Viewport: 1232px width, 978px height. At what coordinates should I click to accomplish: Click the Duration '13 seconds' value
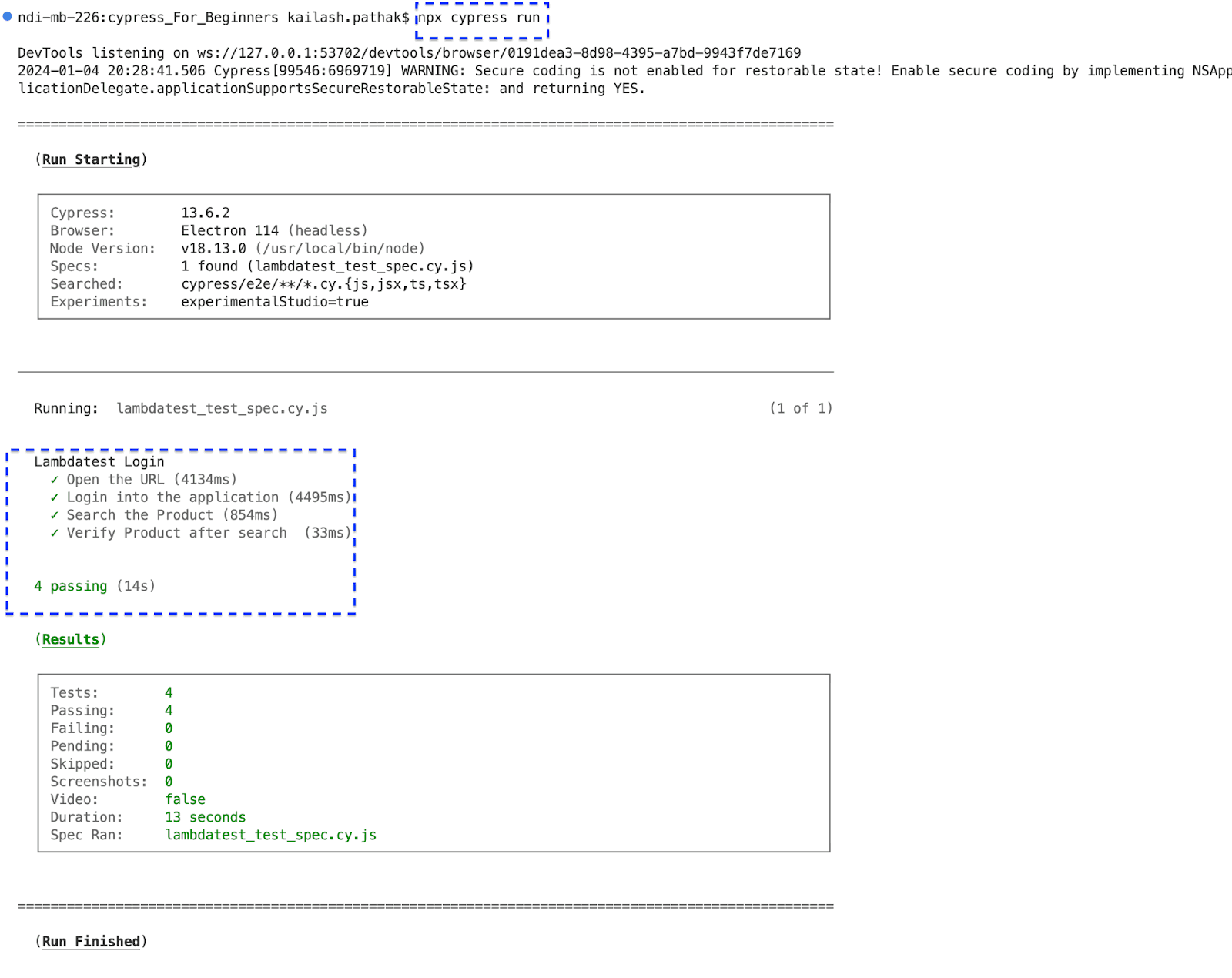[x=206, y=817]
